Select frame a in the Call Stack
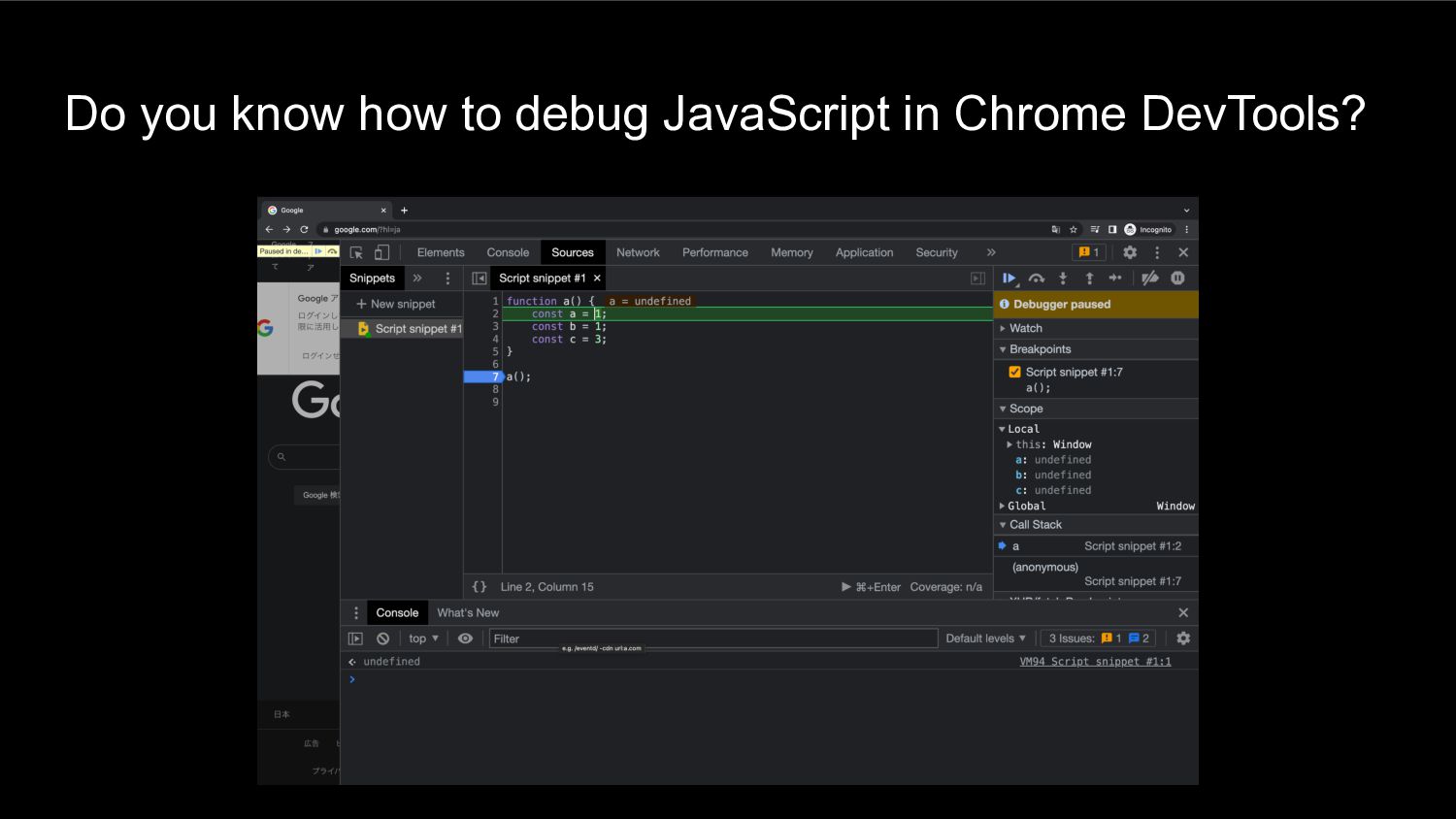This screenshot has height=819, width=1456. [x=1096, y=546]
